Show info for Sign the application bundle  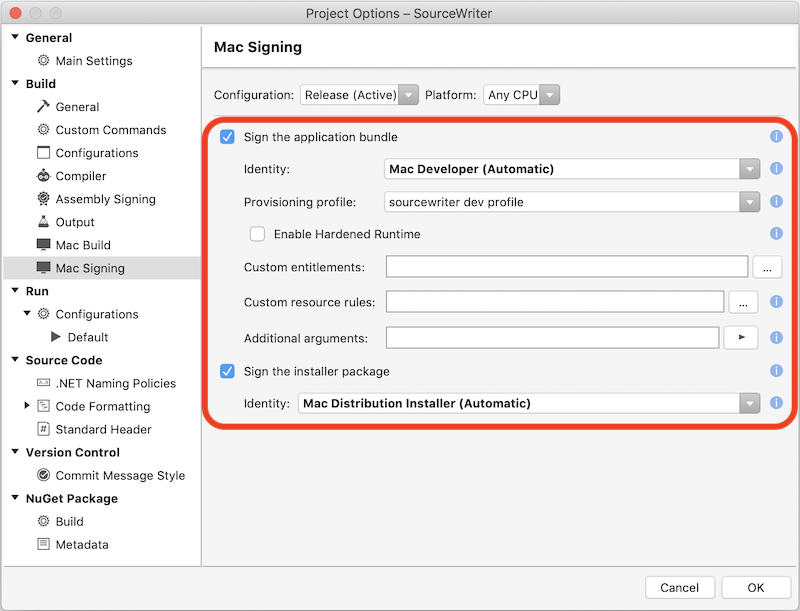click(x=776, y=136)
